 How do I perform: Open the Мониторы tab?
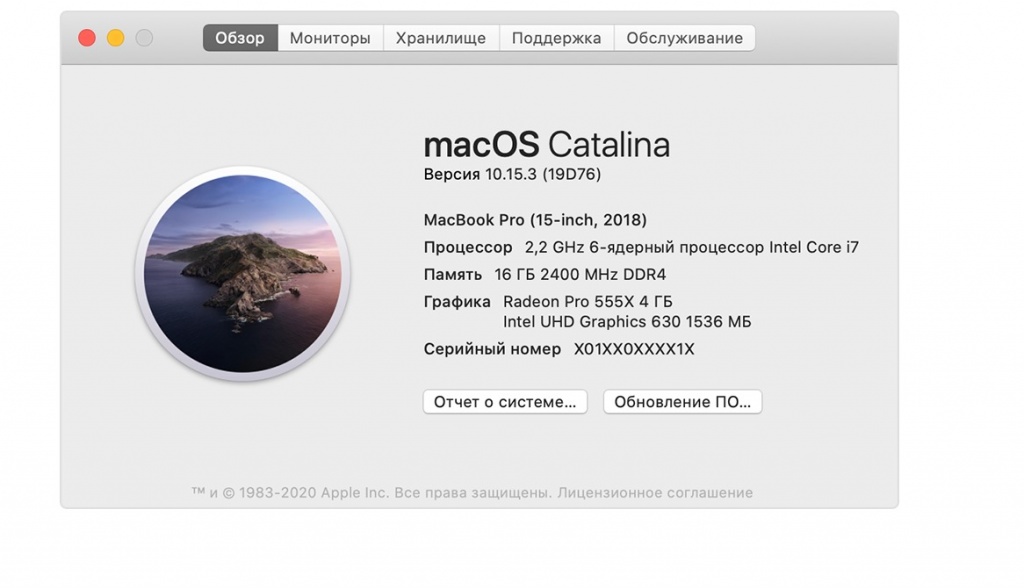(x=330, y=38)
